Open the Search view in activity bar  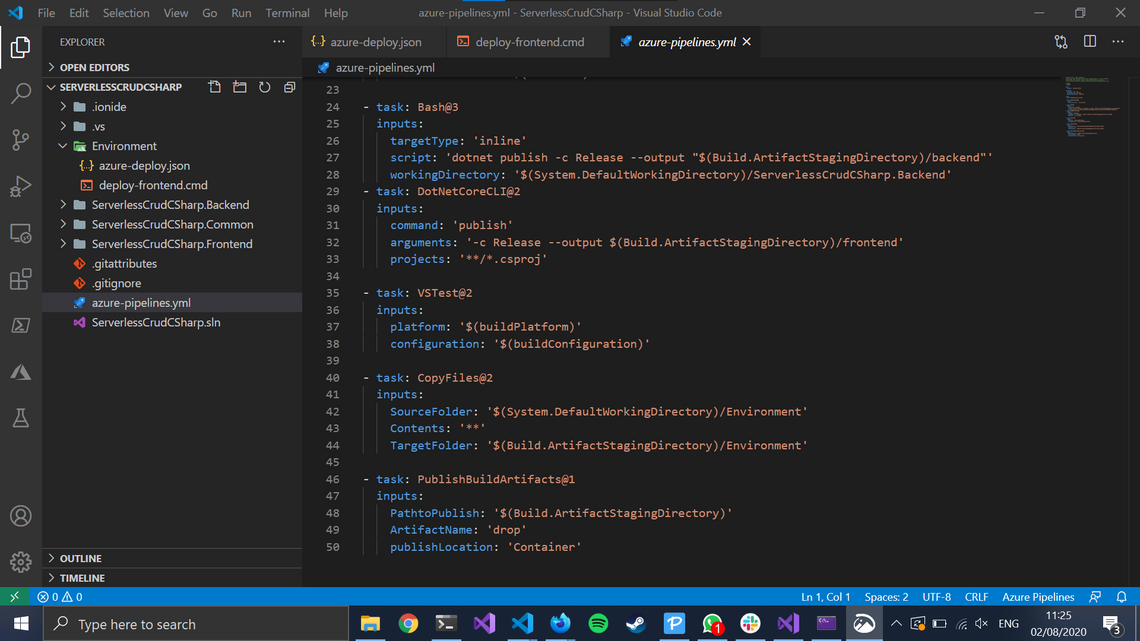click(20, 93)
